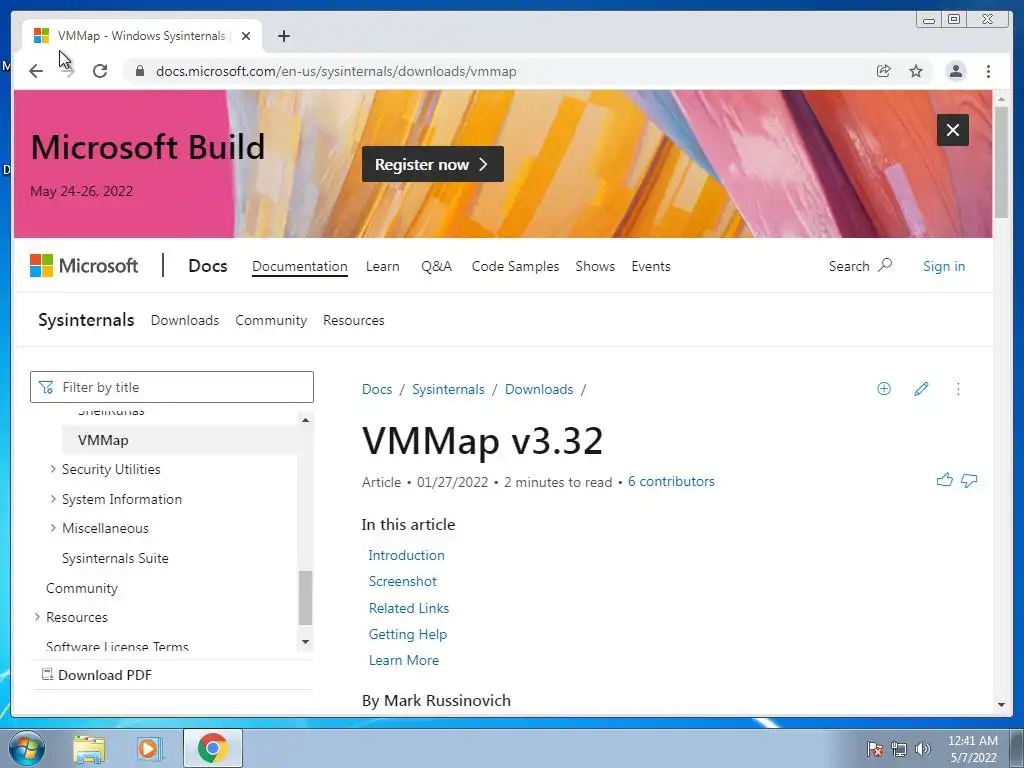Click the sidebar scrollbar thumb

pos(305,598)
